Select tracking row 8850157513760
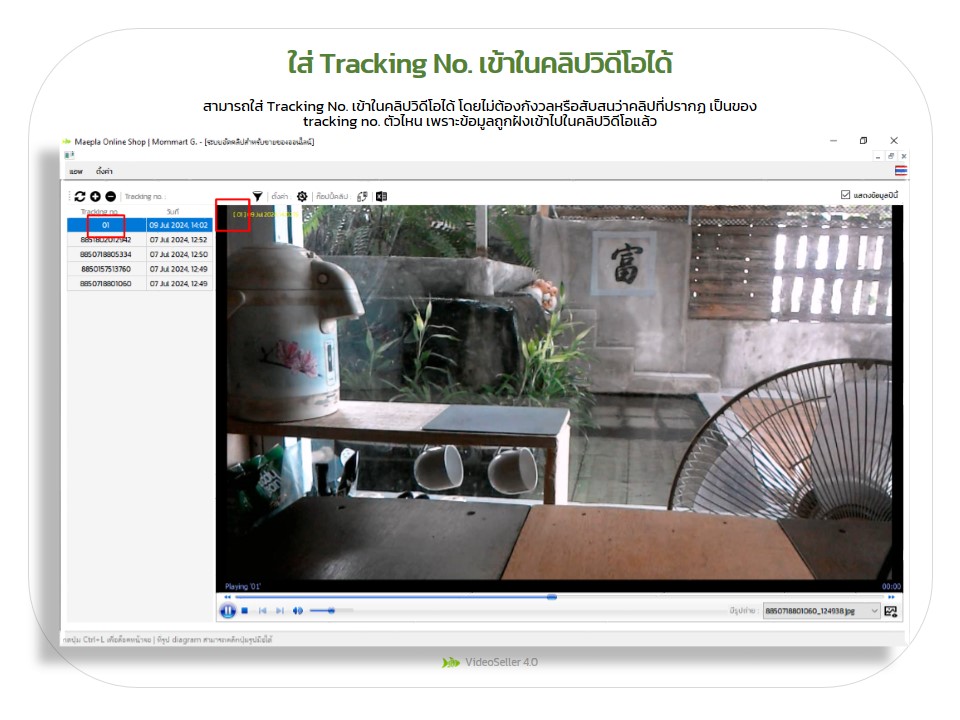This screenshot has height=720, width=960. pos(106,269)
